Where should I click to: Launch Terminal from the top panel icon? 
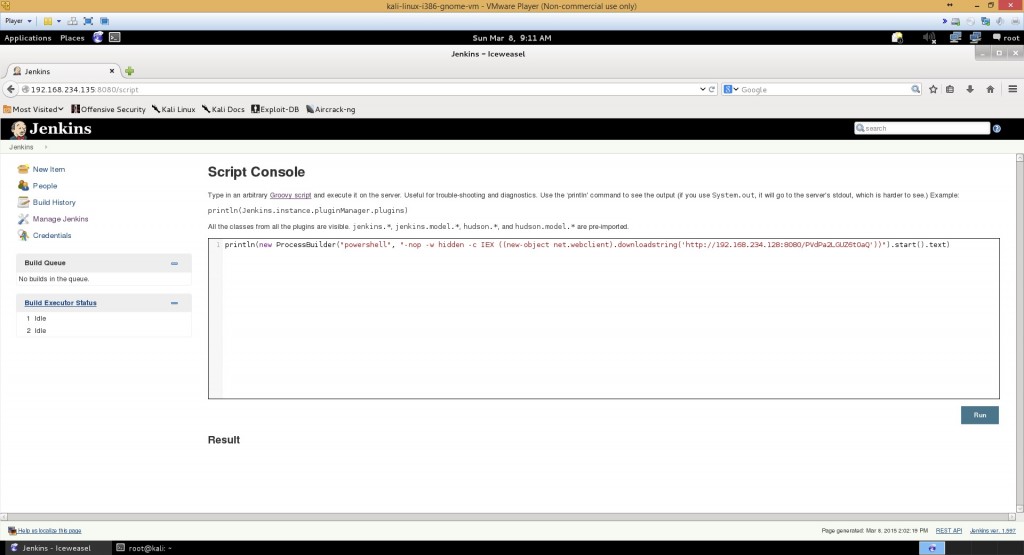(114, 38)
